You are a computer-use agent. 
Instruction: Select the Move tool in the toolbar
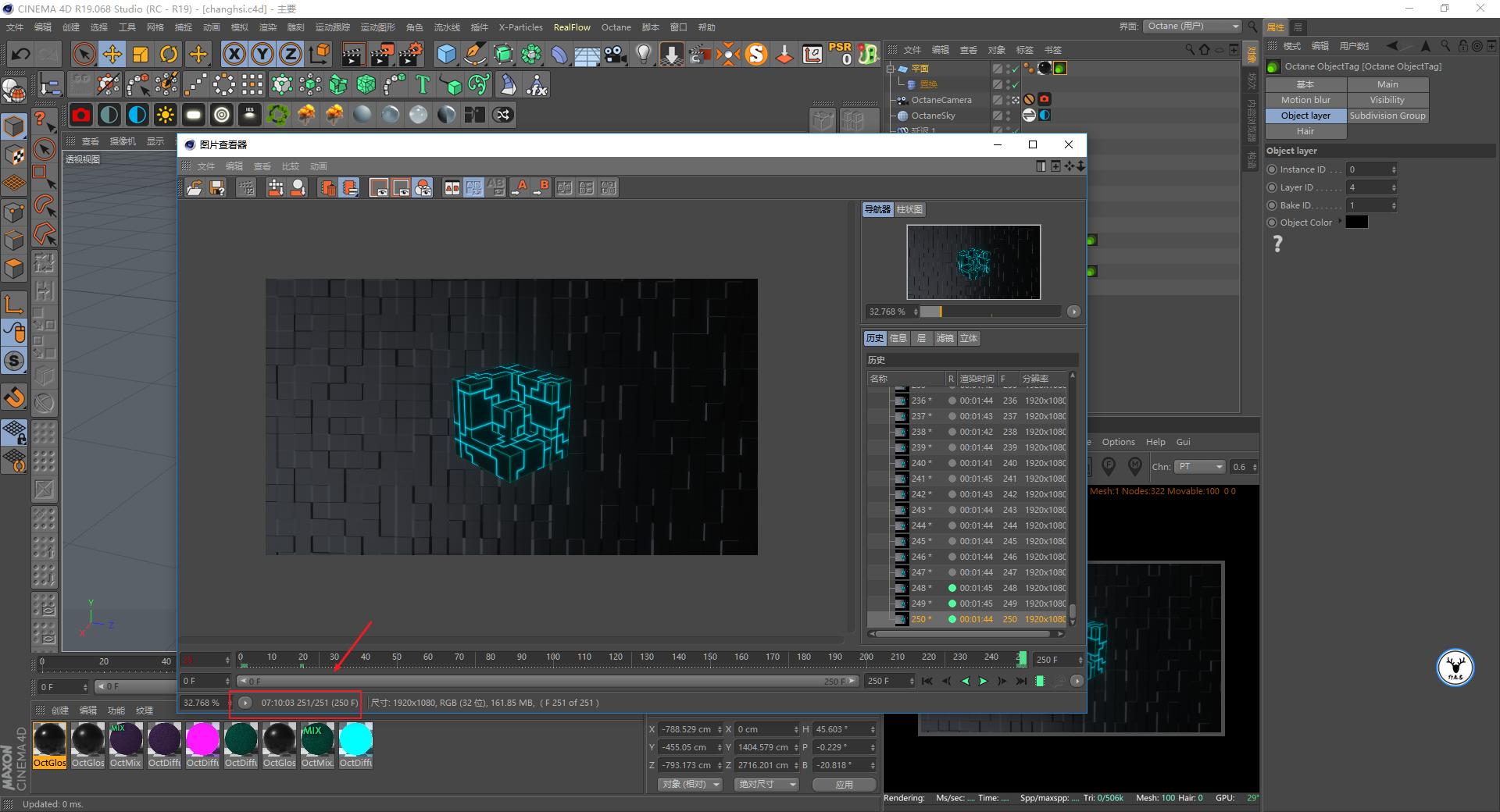pos(112,54)
